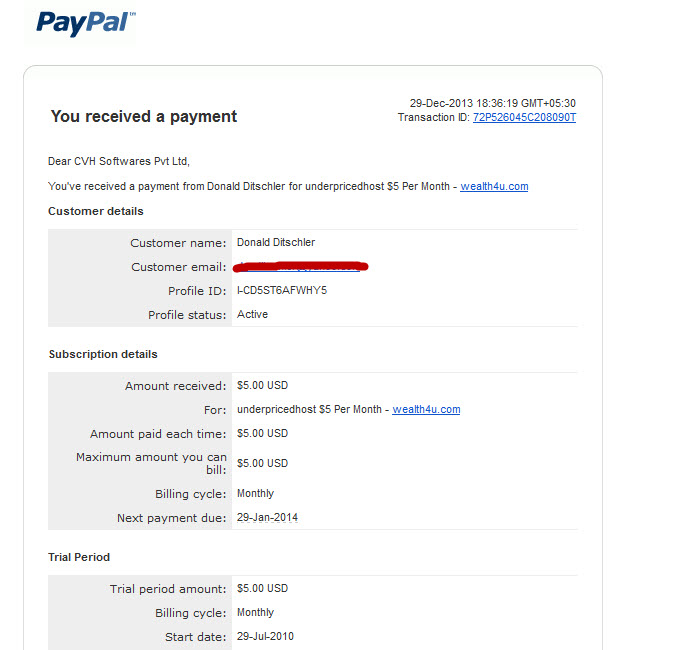Click the Trial period amount $5.00 USD
The width and height of the screenshot is (687, 650).
[x=262, y=588]
